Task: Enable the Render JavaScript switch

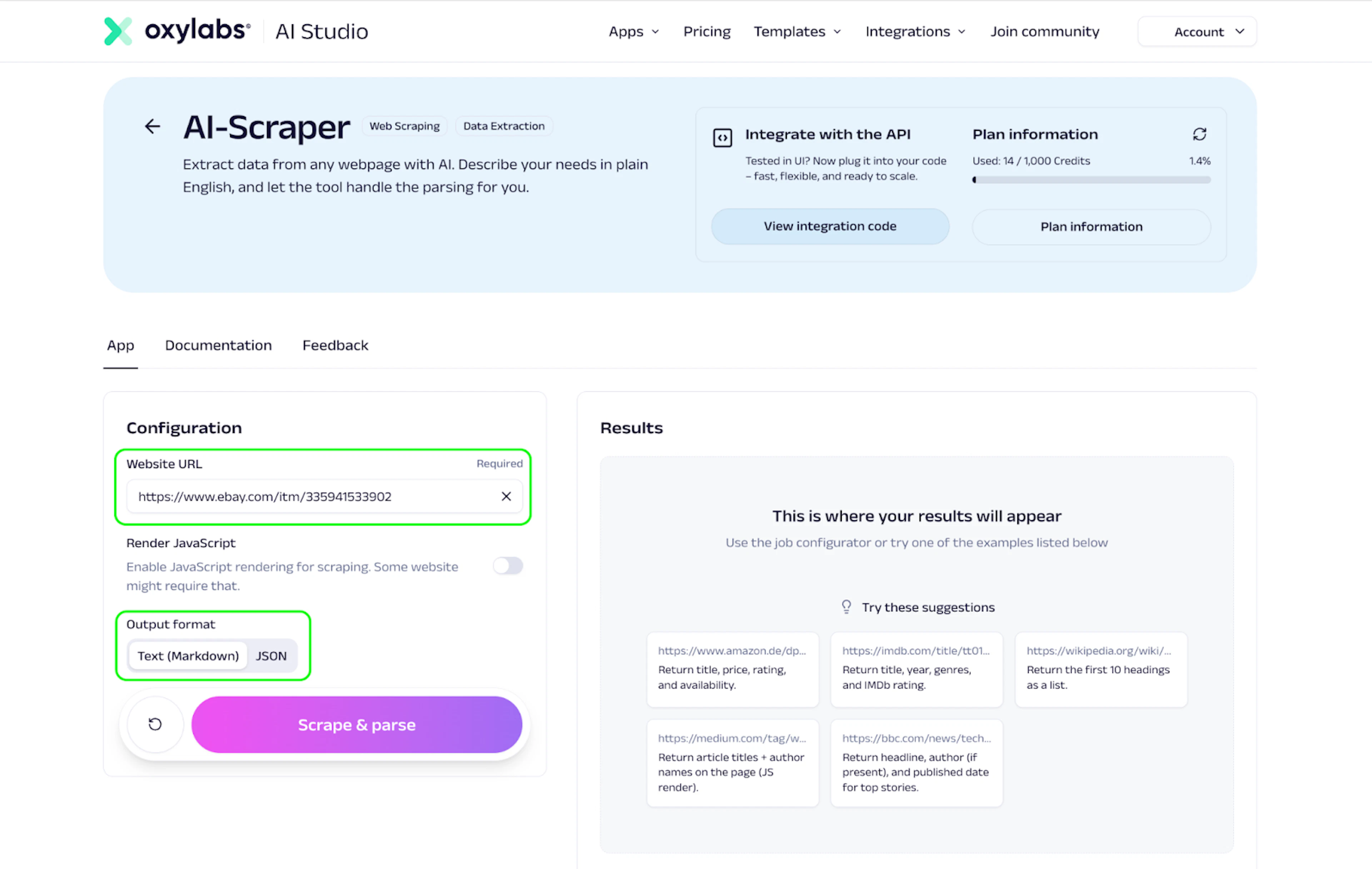Action: (x=508, y=566)
